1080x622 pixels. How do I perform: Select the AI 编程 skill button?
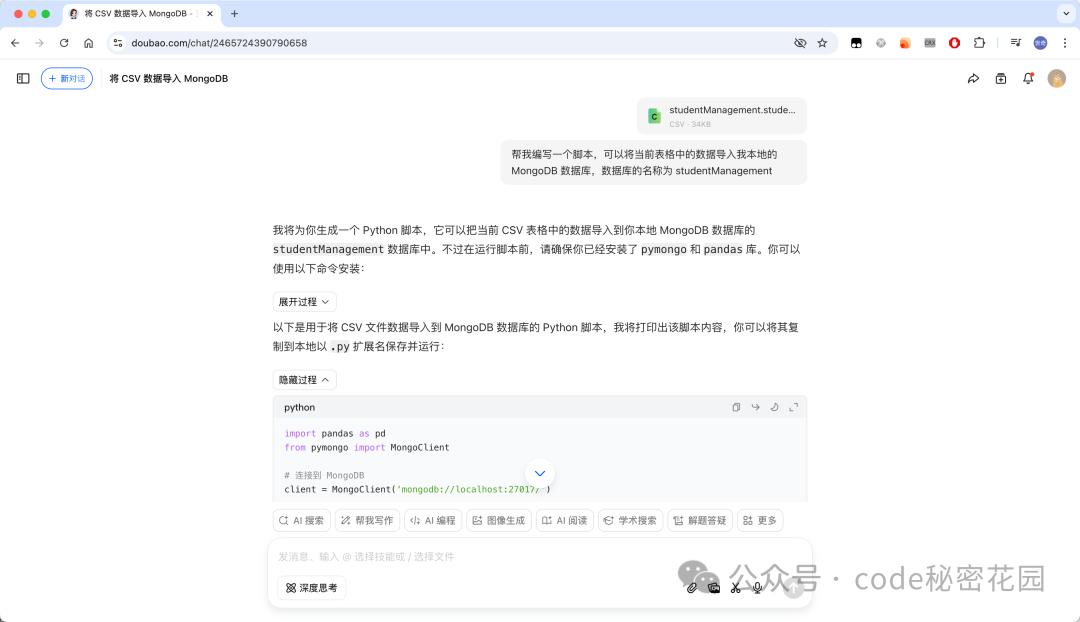433,520
